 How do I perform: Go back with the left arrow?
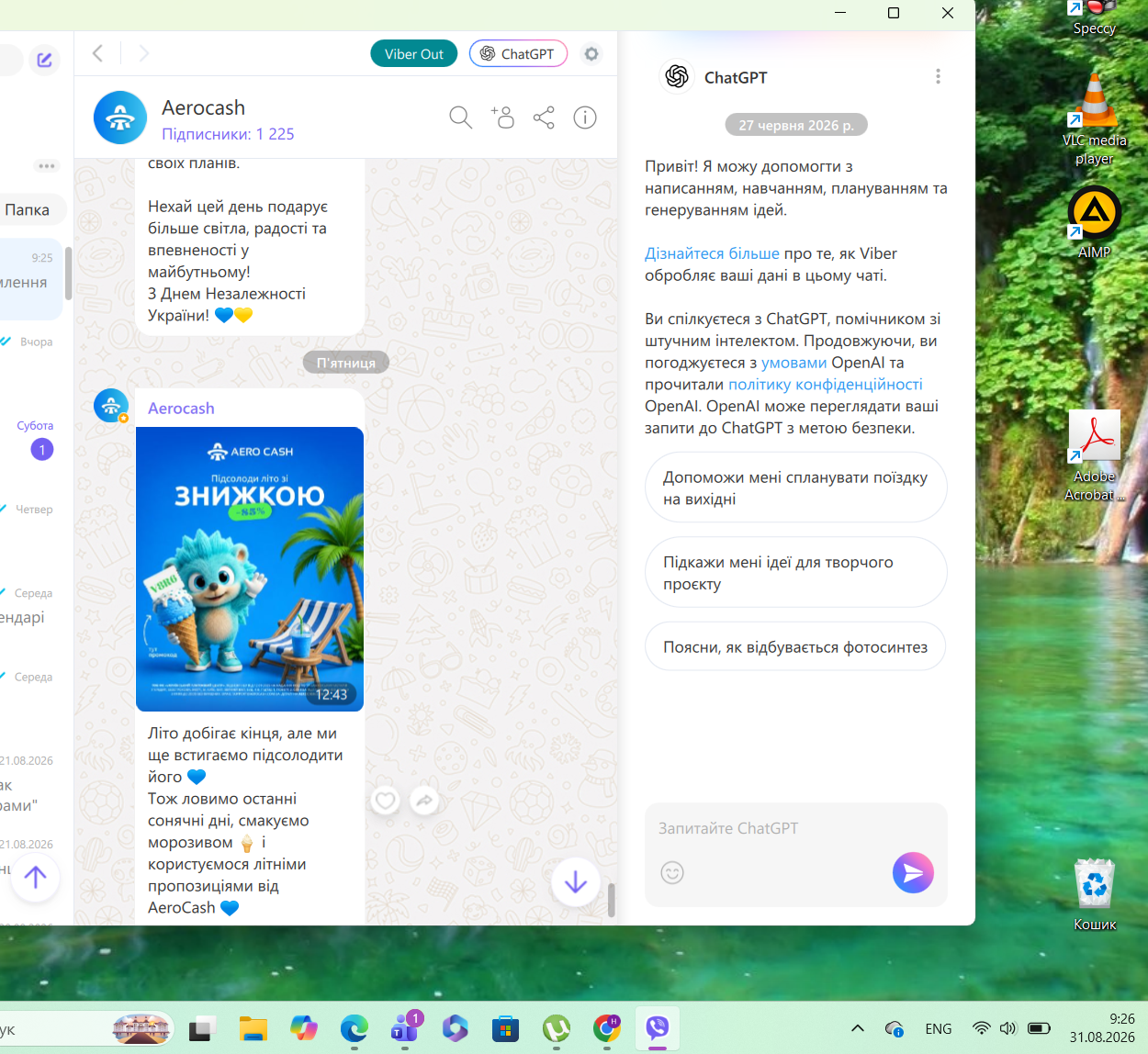pos(98,53)
